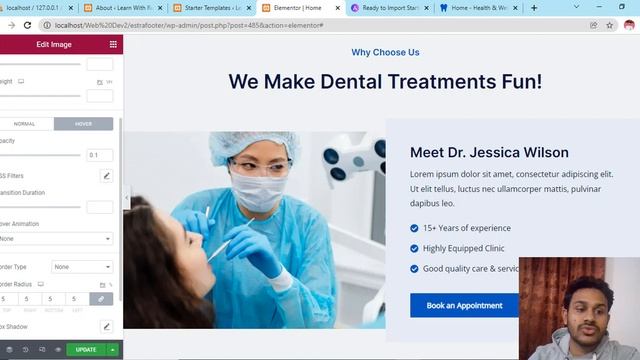Viewport: 640px width, 360px height.
Task: Adjust the Opacity slider
Action: tap(40, 155)
